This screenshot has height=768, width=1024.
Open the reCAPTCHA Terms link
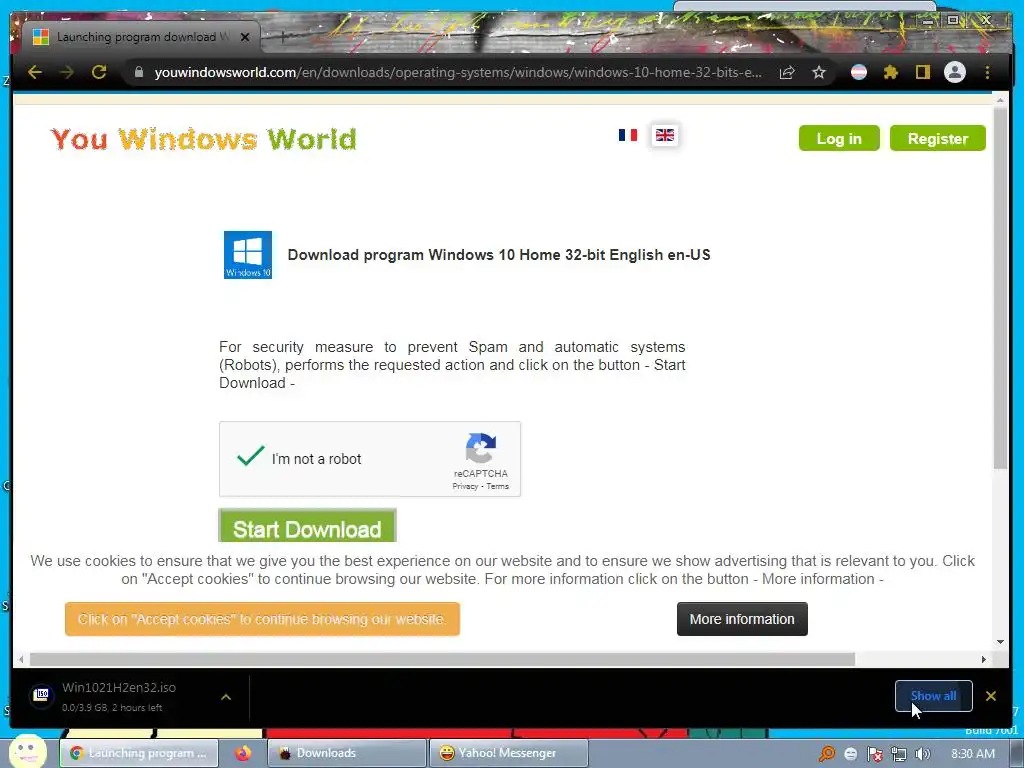498,487
